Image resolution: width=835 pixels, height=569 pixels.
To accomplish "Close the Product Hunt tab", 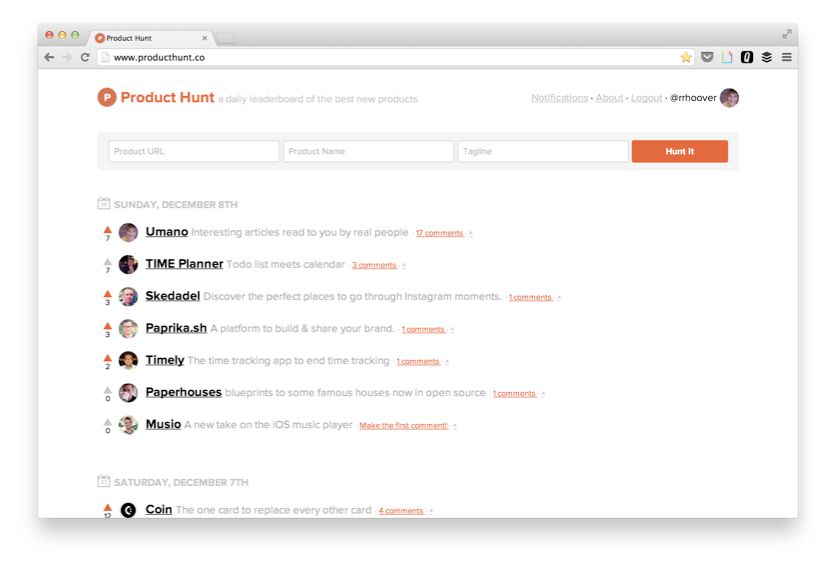I will pos(204,38).
